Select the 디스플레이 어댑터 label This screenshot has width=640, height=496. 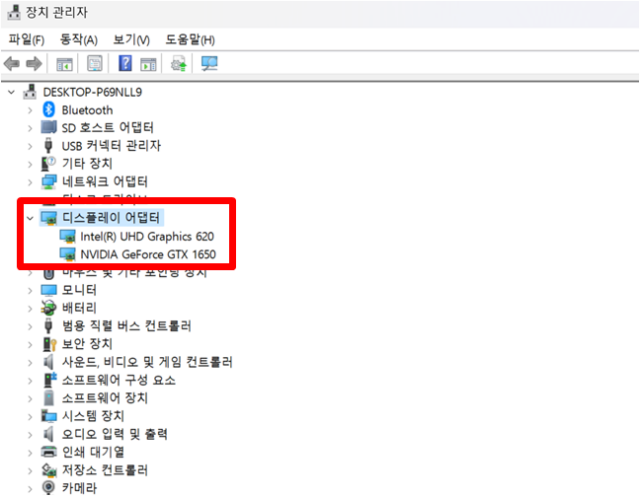111,218
